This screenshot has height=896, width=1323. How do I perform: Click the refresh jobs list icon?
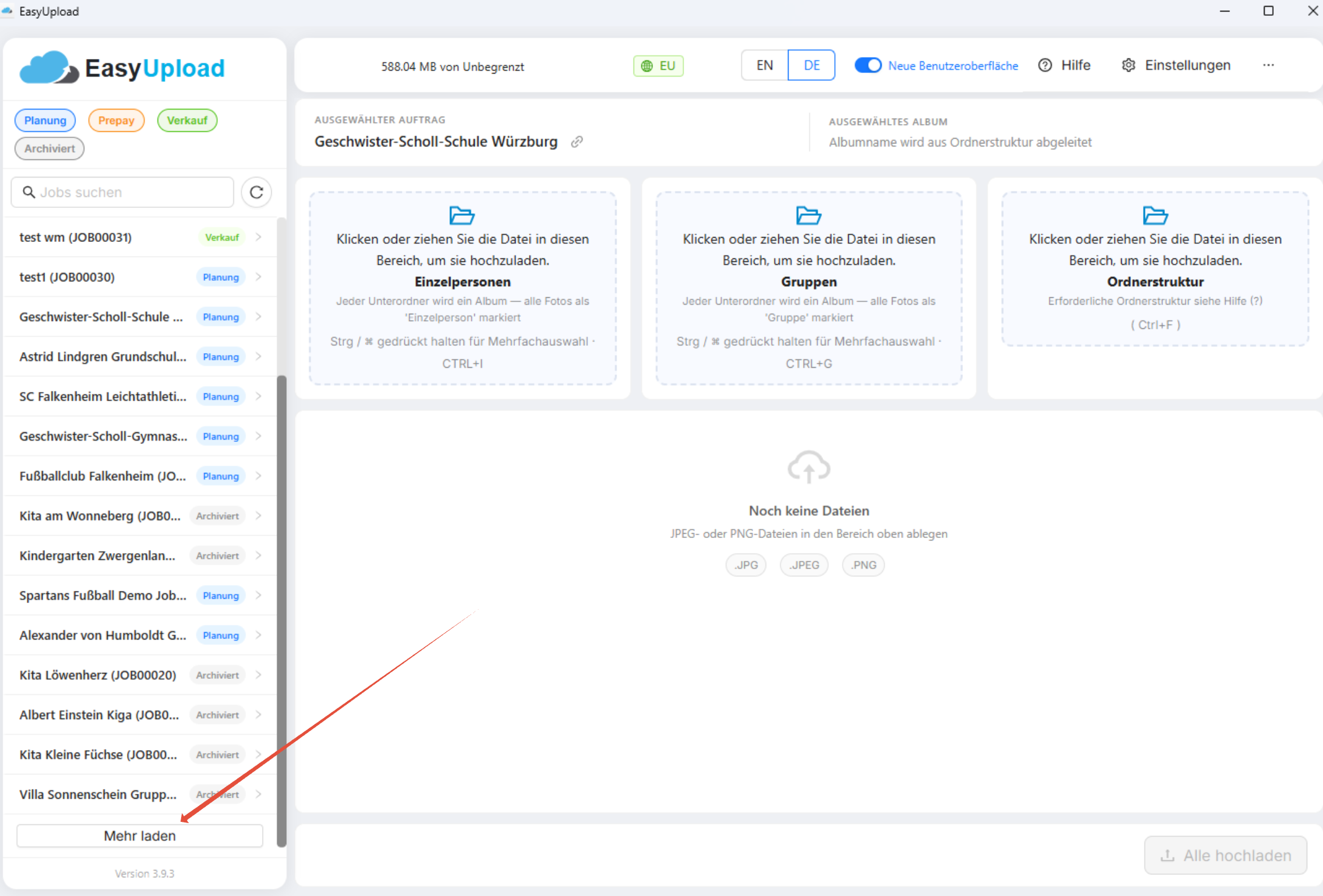(257, 193)
